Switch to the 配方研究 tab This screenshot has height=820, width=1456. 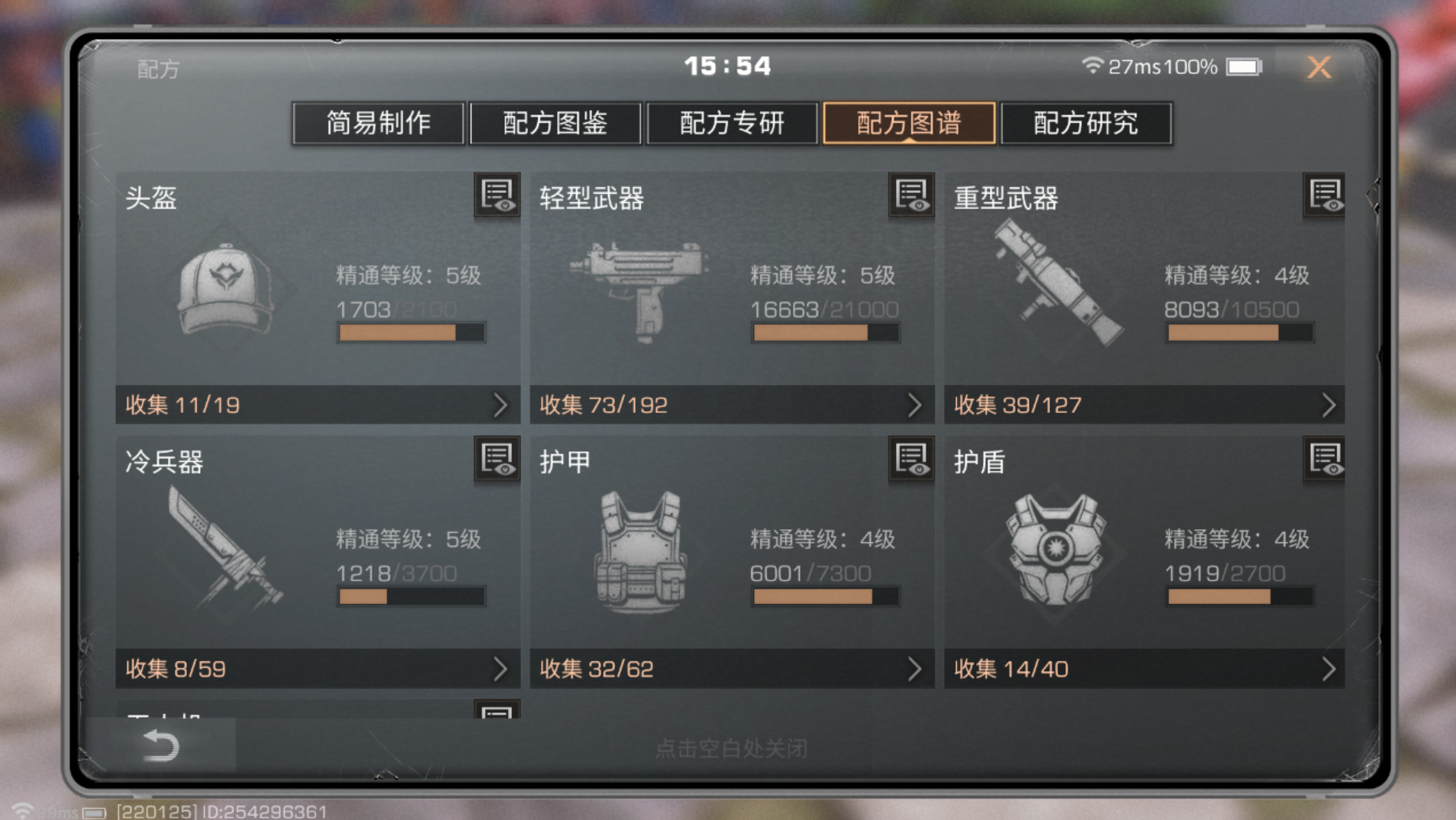point(1086,123)
